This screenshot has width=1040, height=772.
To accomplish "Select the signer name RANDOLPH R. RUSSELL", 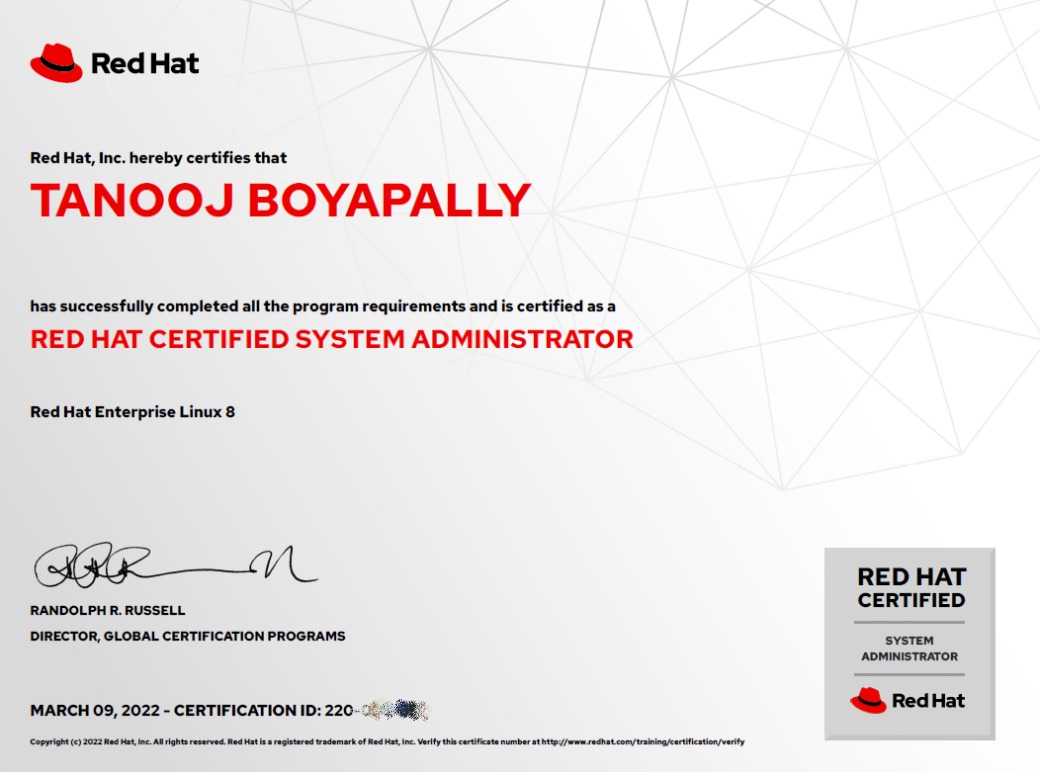I will [x=107, y=610].
